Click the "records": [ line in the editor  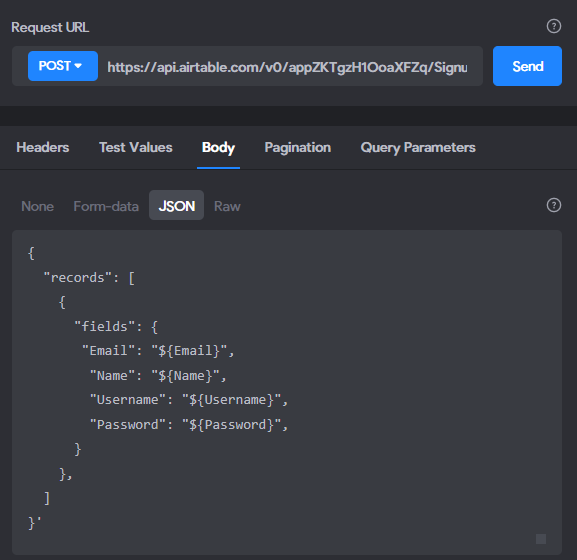pyautogui.click(x=89, y=278)
